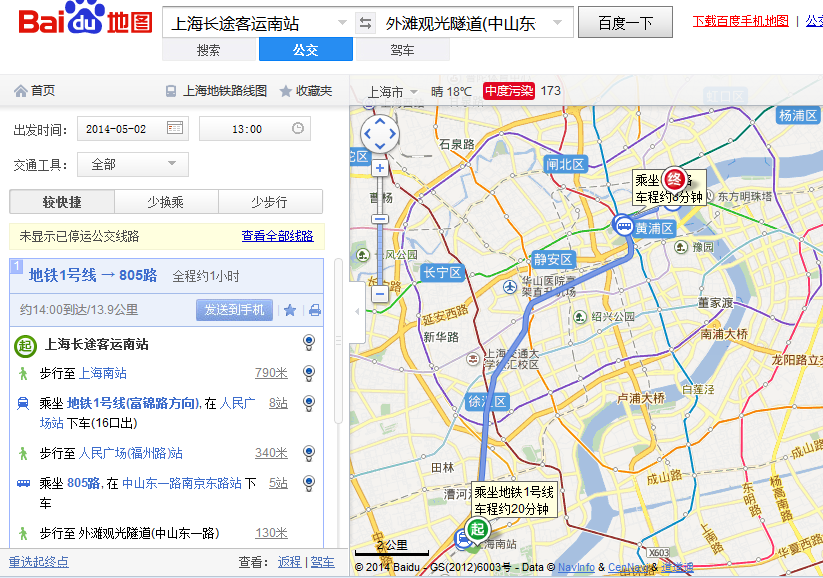This screenshot has width=823, height=578.
Task: Click the green 起 start marker on the map
Action: coord(477,529)
